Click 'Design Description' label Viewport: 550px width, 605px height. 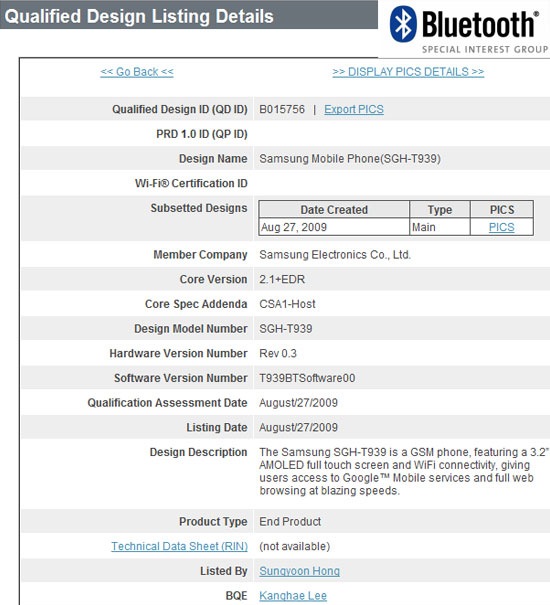click(198, 452)
